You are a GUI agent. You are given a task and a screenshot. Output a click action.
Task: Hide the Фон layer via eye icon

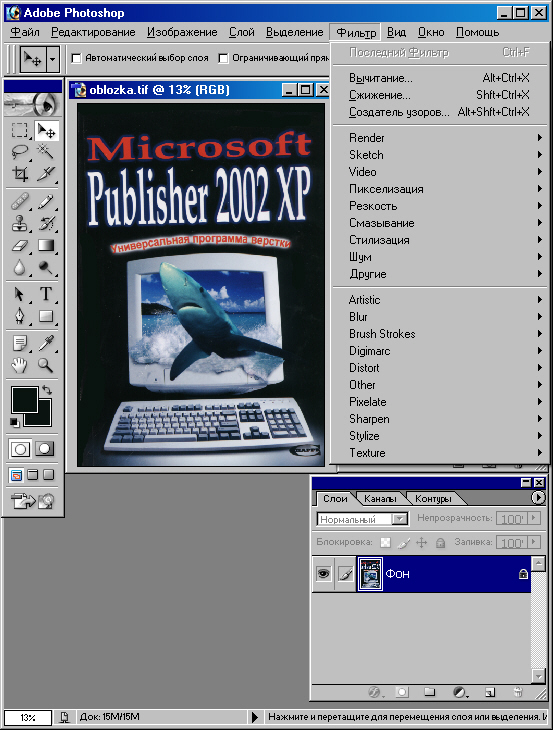(x=323, y=574)
